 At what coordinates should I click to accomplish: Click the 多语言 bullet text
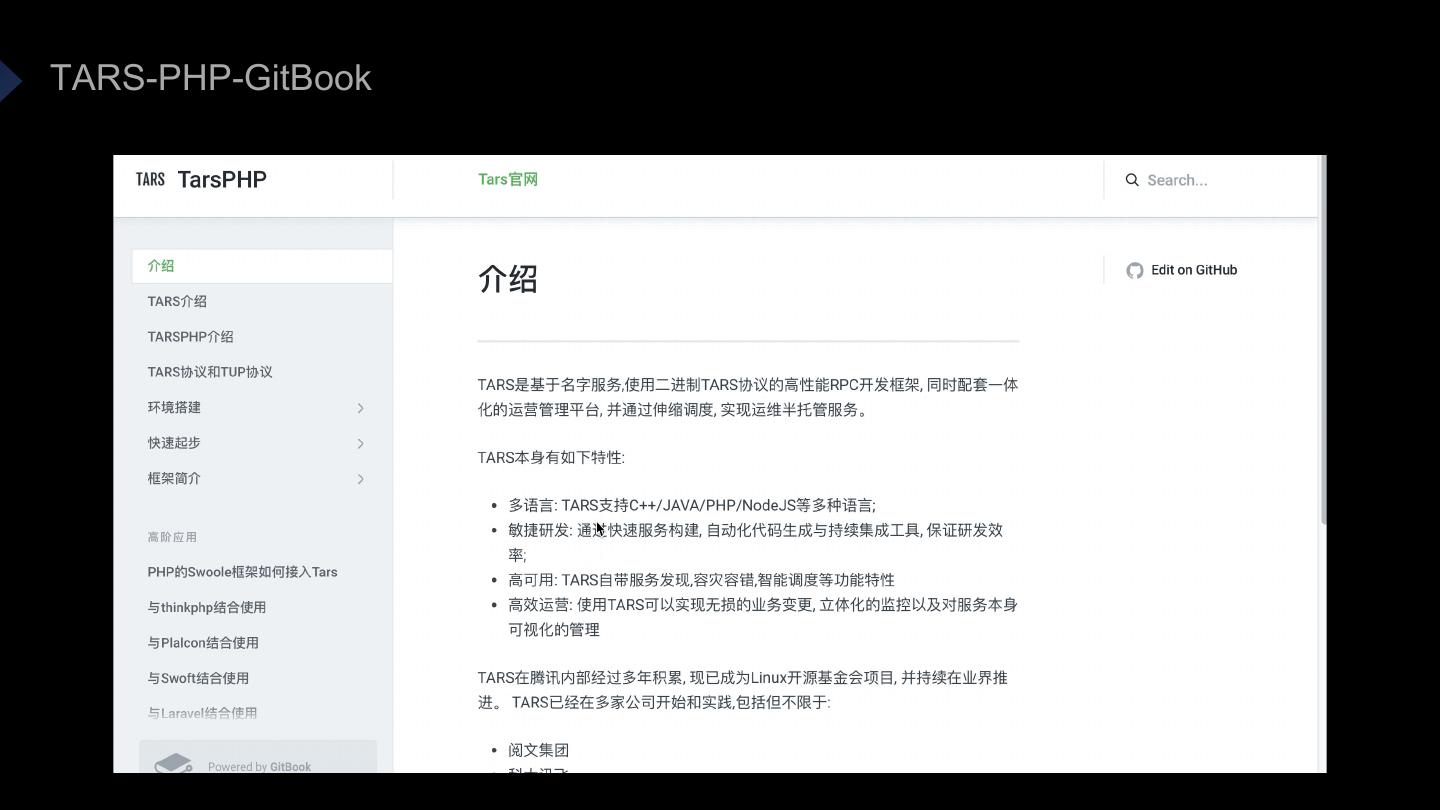point(691,505)
